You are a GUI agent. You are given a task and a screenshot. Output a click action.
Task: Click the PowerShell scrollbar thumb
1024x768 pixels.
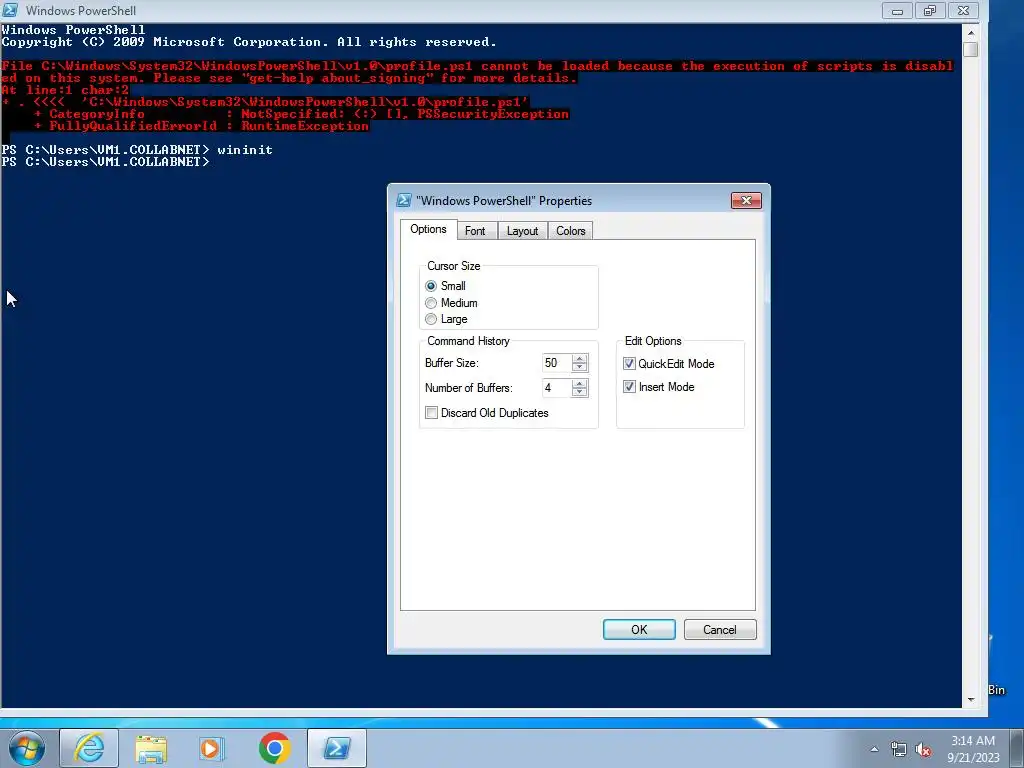point(970,50)
